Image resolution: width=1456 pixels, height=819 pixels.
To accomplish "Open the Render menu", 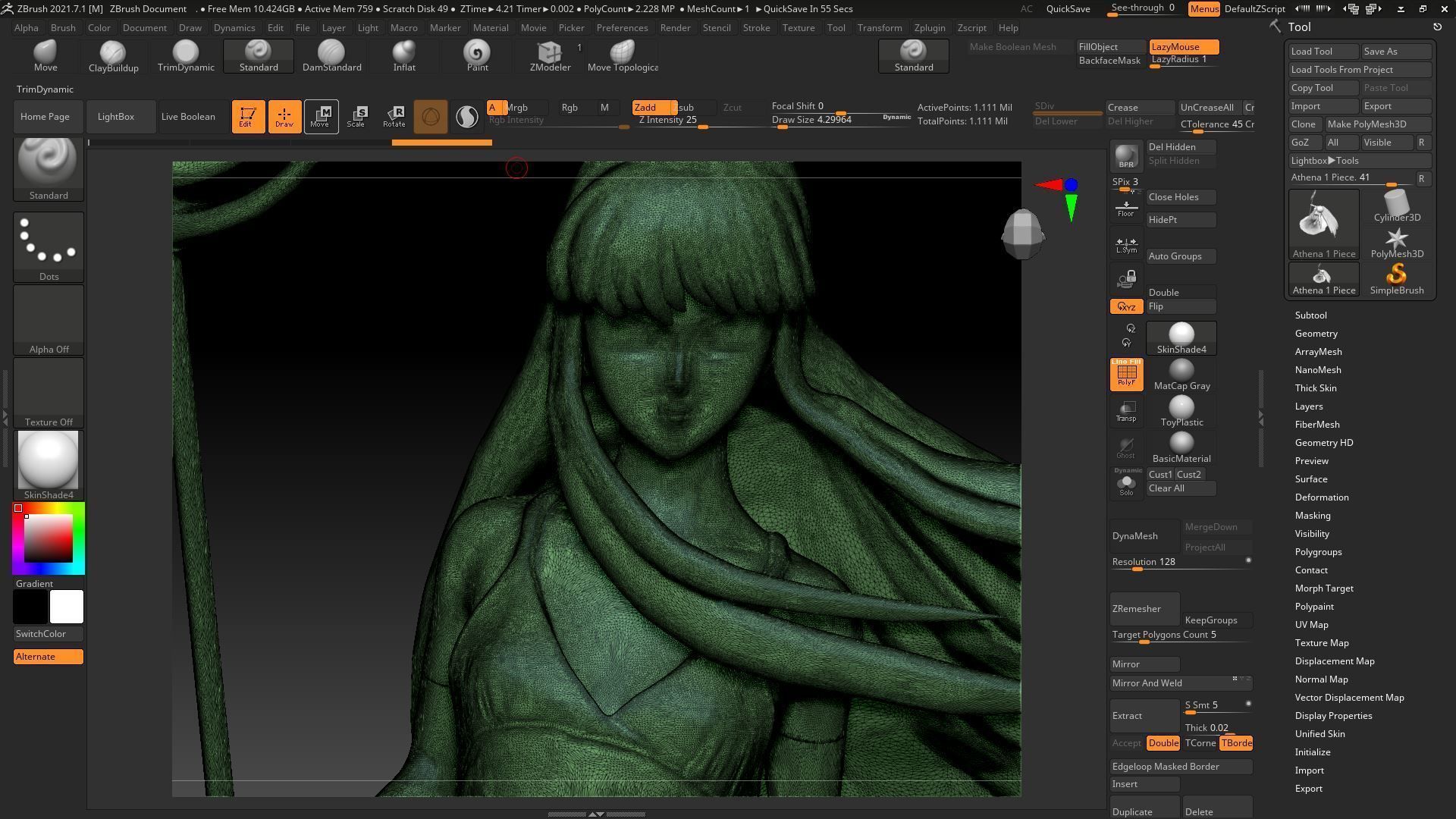I will [675, 28].
